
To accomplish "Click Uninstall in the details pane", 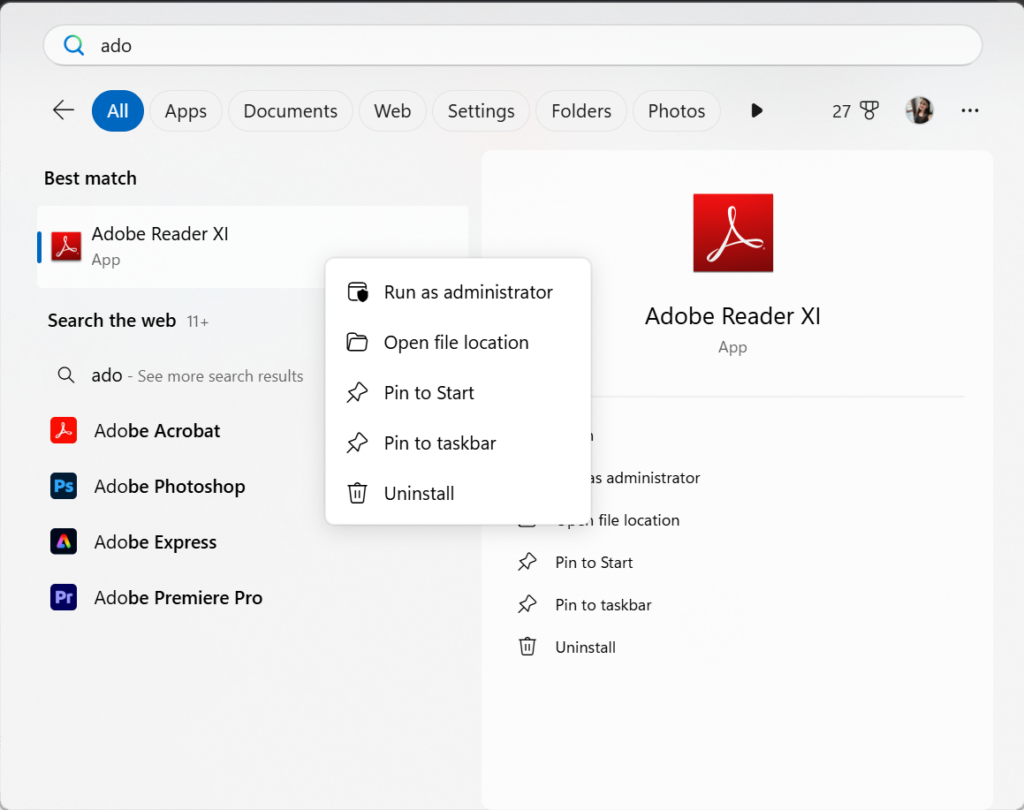I will point(585,647).
